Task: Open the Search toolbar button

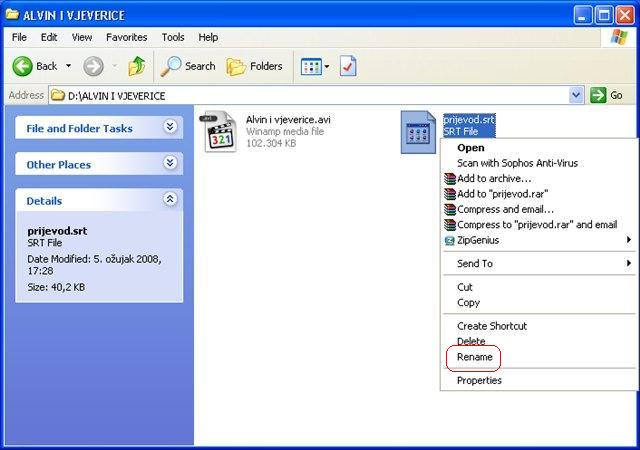Action: pyautogui.click(x=188, y=66)
